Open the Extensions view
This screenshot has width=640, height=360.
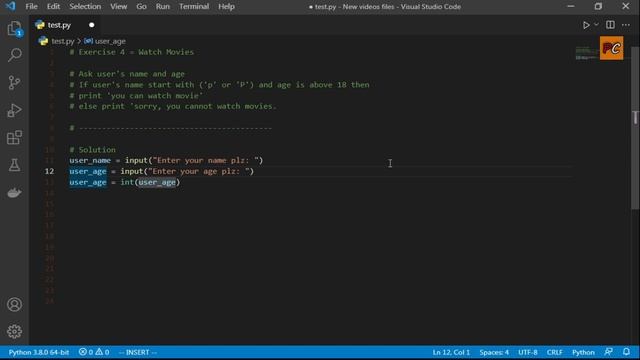click(x=14, y=138)
